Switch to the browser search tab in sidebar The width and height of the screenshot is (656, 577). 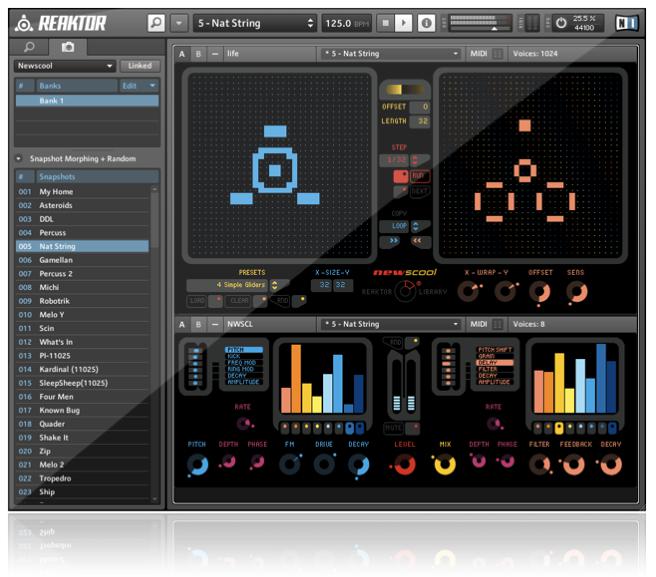point(30,47)
